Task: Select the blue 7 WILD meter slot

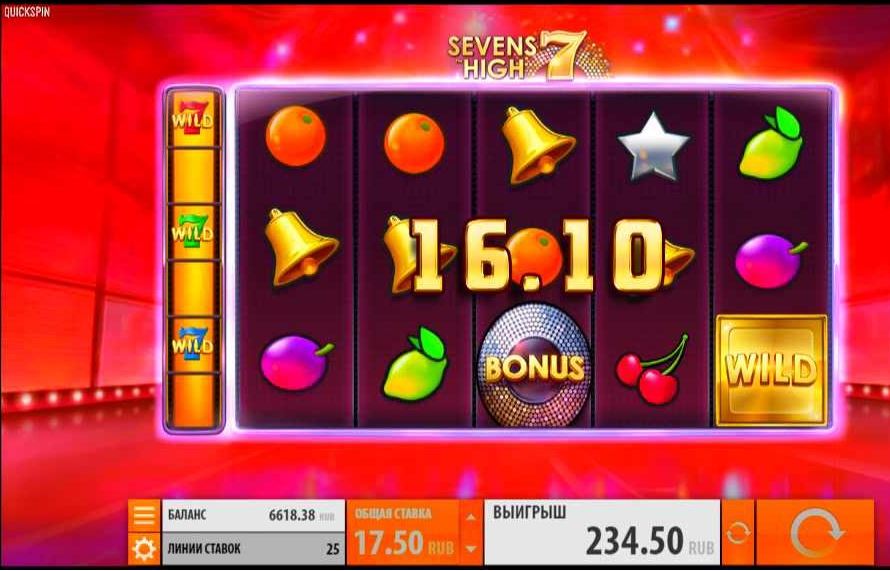Action: pyautogui.click(x=193, y=345)
